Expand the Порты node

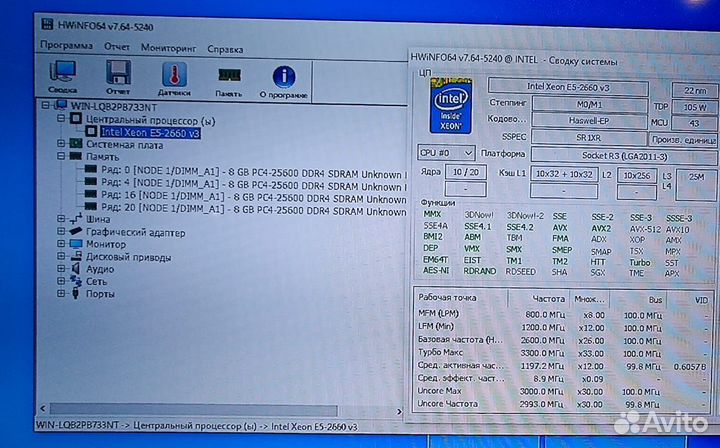[61, 293]
